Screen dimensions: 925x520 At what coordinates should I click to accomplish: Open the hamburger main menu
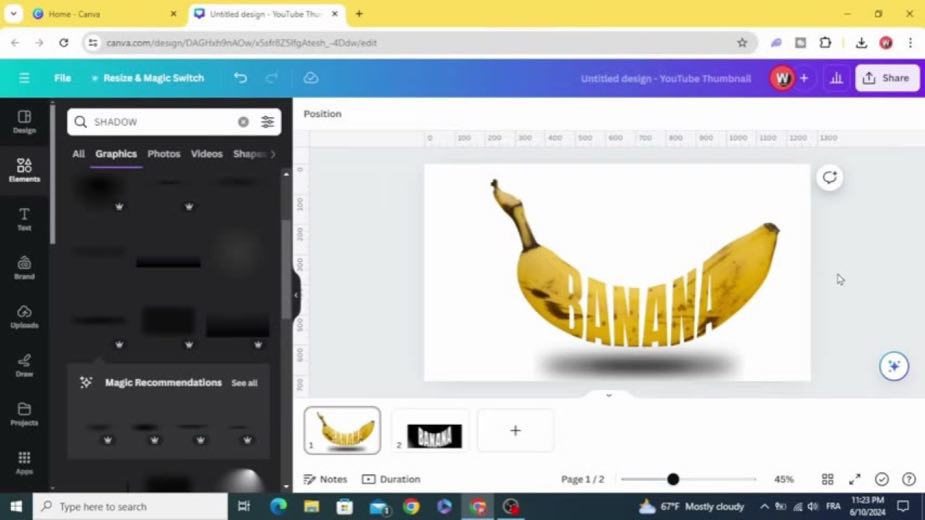click(x=24, y=78)
